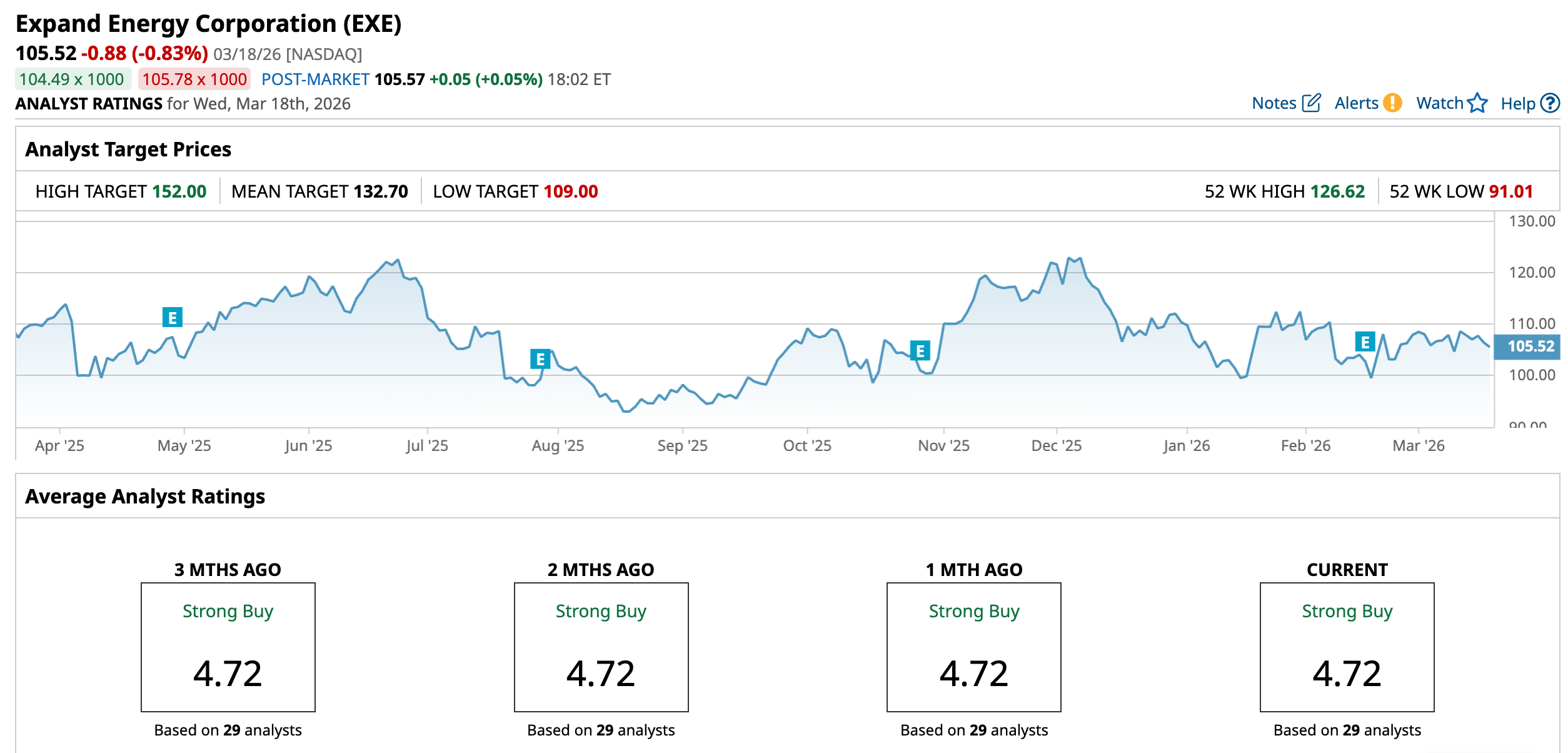
Task: Click the earnings E marker near May '25
Action: (173, 318)
